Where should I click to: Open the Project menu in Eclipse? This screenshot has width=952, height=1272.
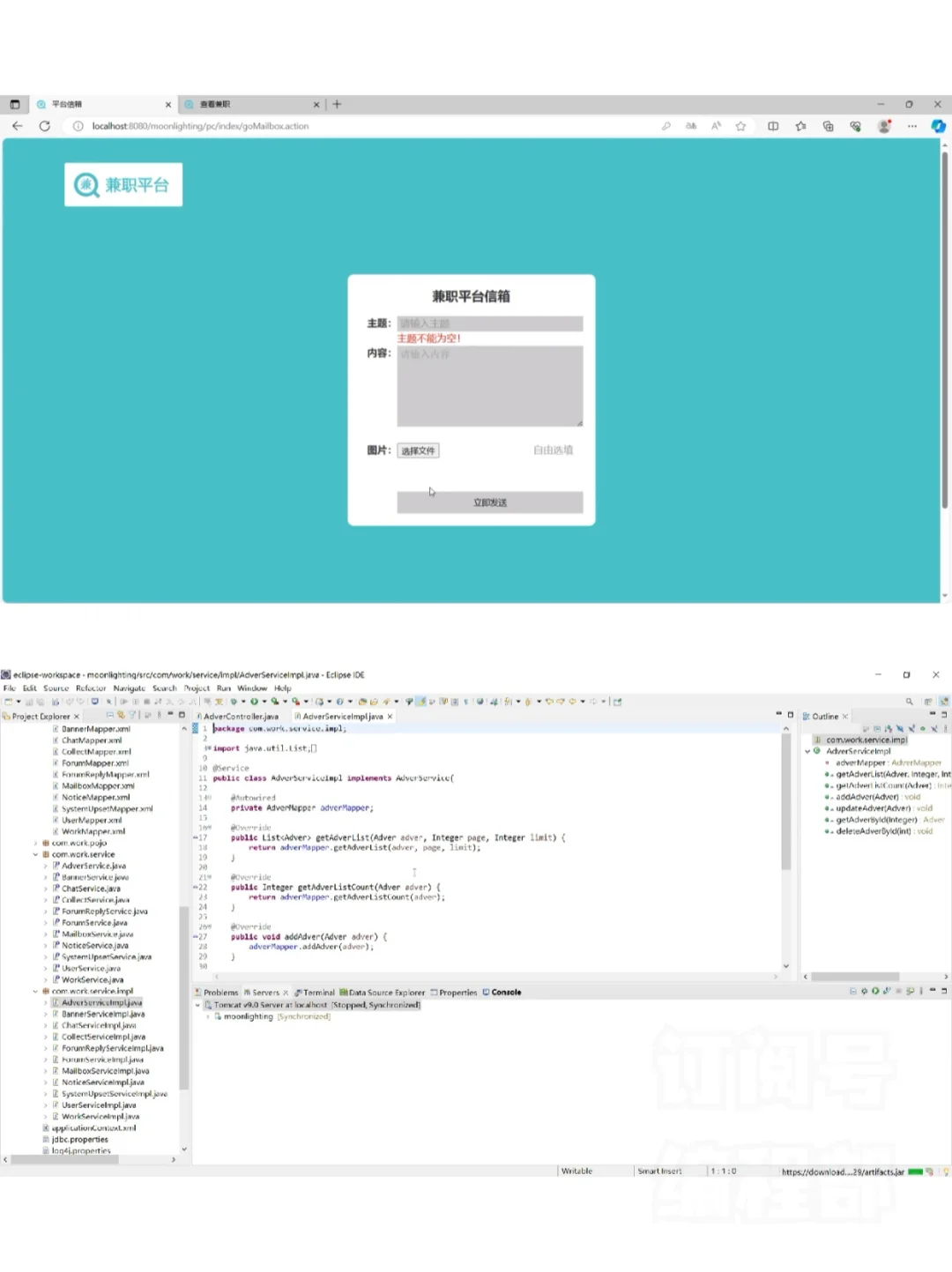pyautogui.click(x=197, y=688)
